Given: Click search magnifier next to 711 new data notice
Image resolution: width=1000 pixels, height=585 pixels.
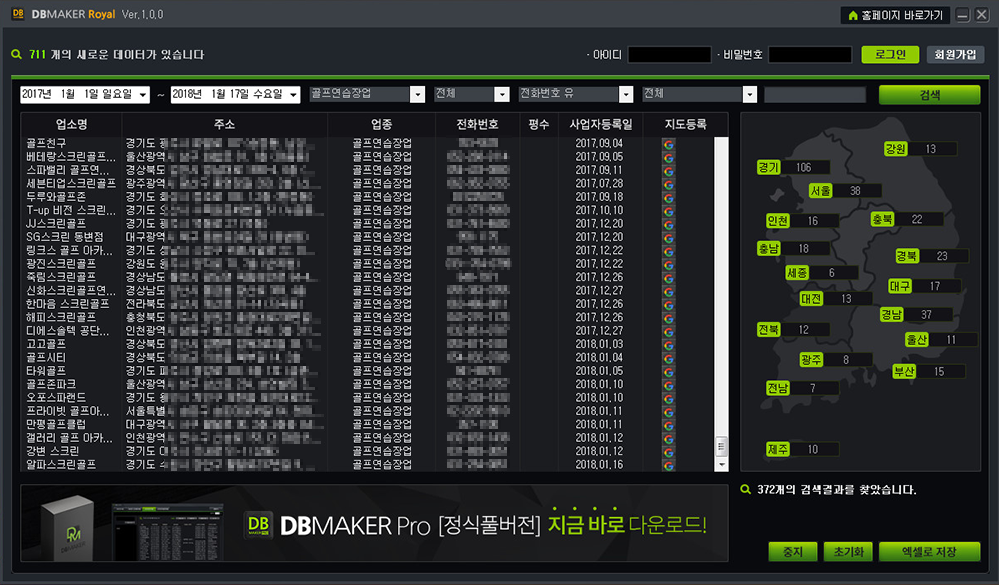Looking at the screenshot, I should (x=17, y=55).
